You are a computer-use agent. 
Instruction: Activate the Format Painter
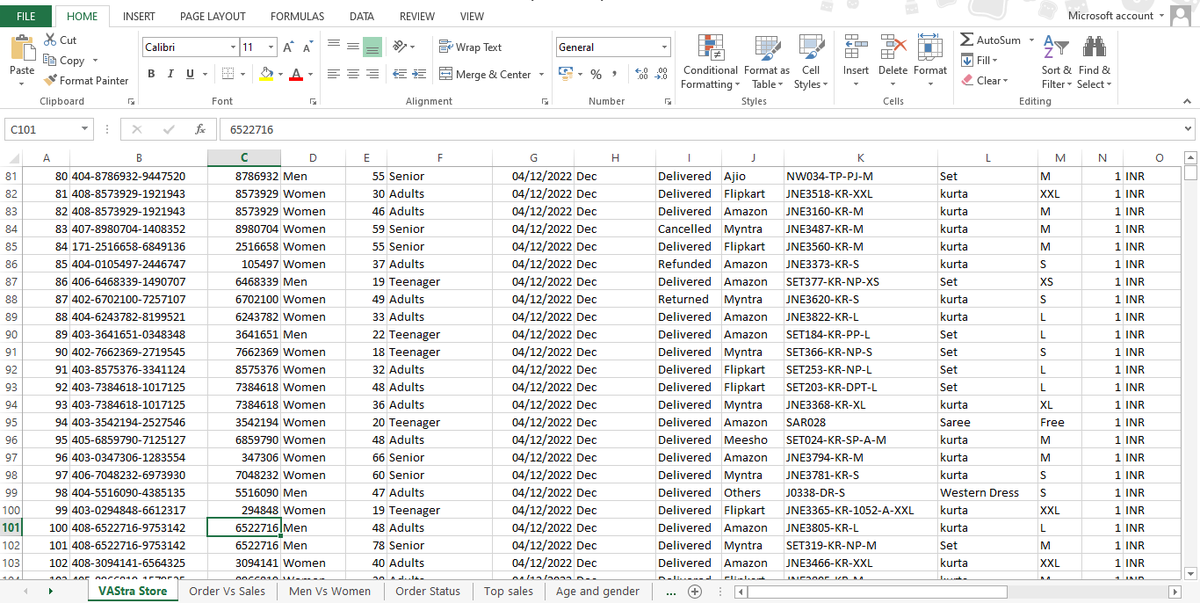coord(86,81)
